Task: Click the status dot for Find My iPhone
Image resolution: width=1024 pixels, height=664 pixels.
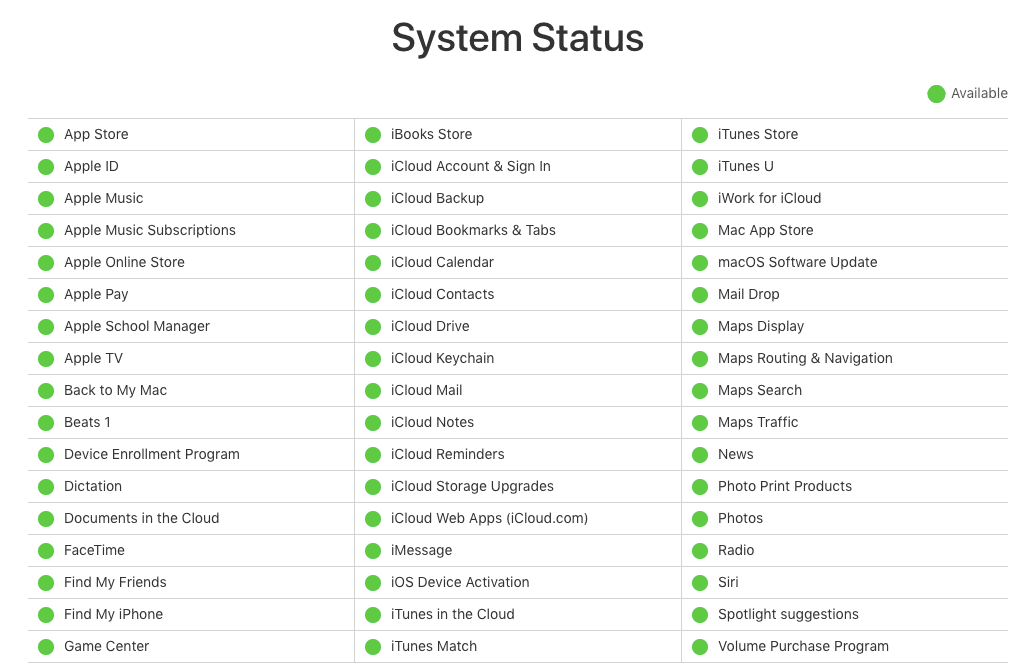Action: (46, 615)
